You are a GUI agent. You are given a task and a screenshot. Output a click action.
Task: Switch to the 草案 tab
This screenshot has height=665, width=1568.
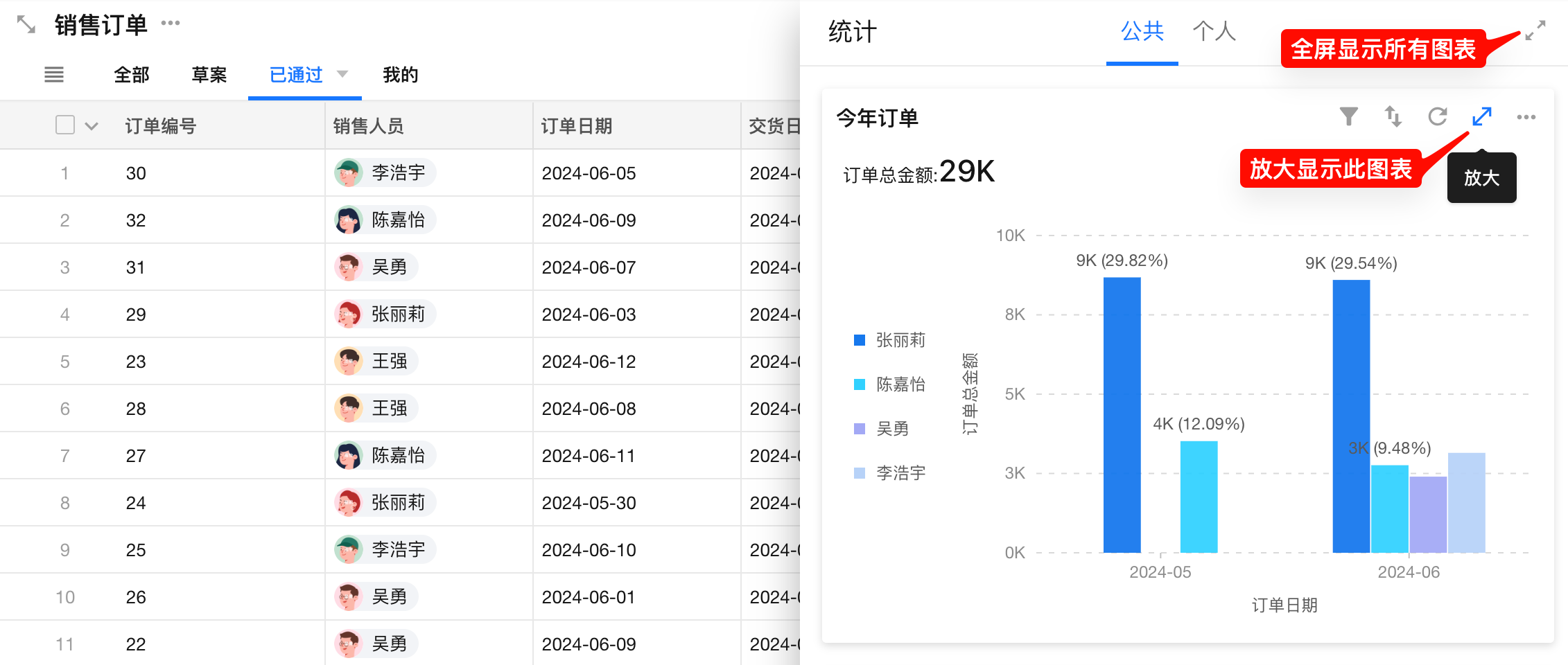click(x=209, y=75)
